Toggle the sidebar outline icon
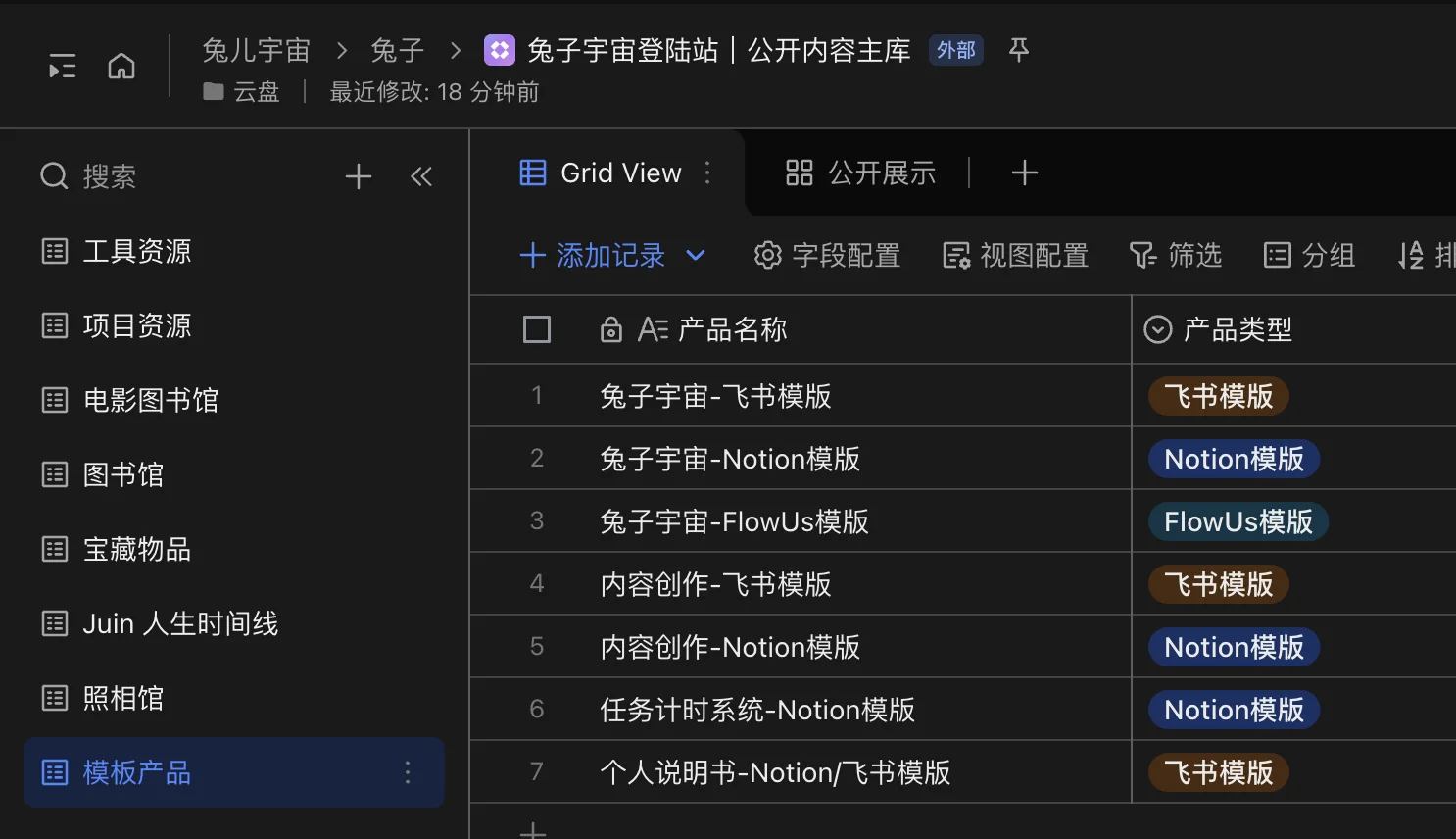The height and width of the screenshot is (839, 1456). (x=63, y=67)
